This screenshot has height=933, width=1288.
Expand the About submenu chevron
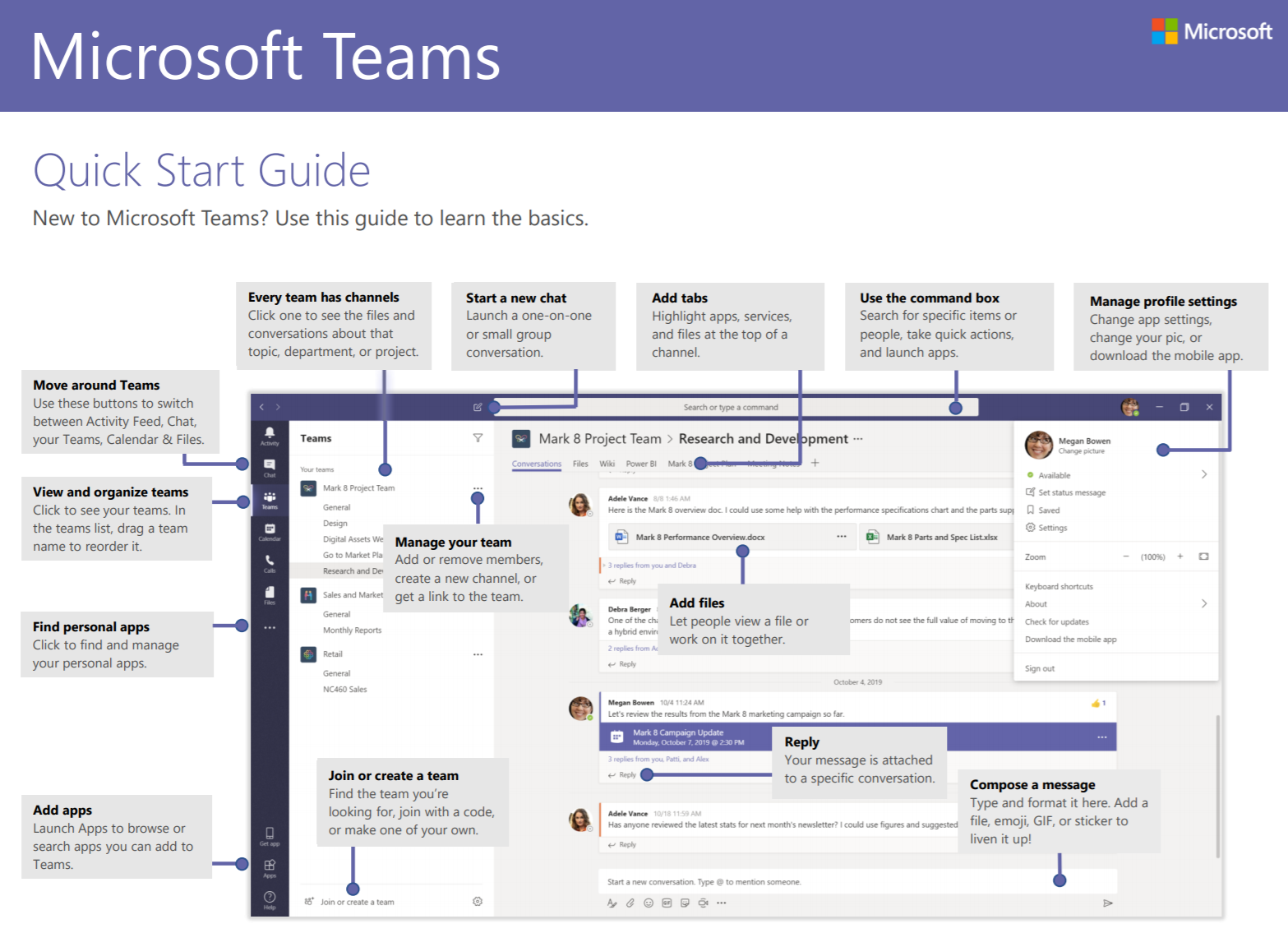coord(1203,604)
